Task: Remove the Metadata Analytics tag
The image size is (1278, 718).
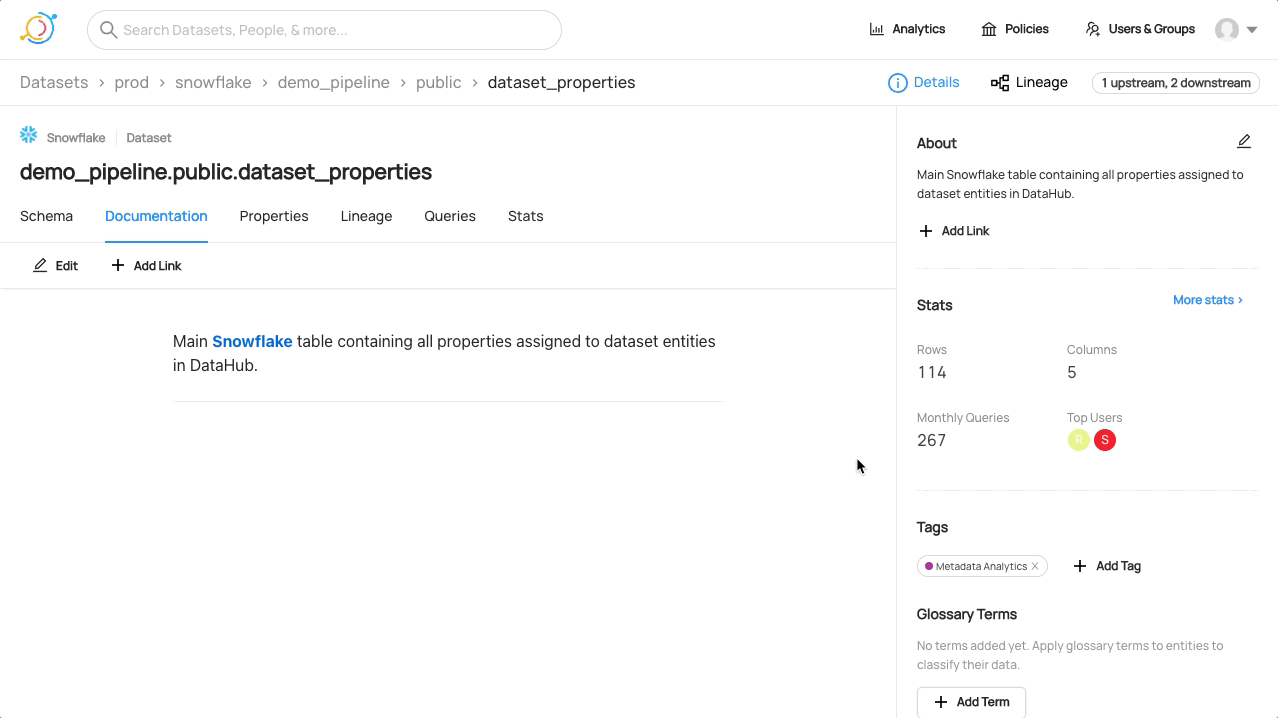Action: tap(1035, 566)
